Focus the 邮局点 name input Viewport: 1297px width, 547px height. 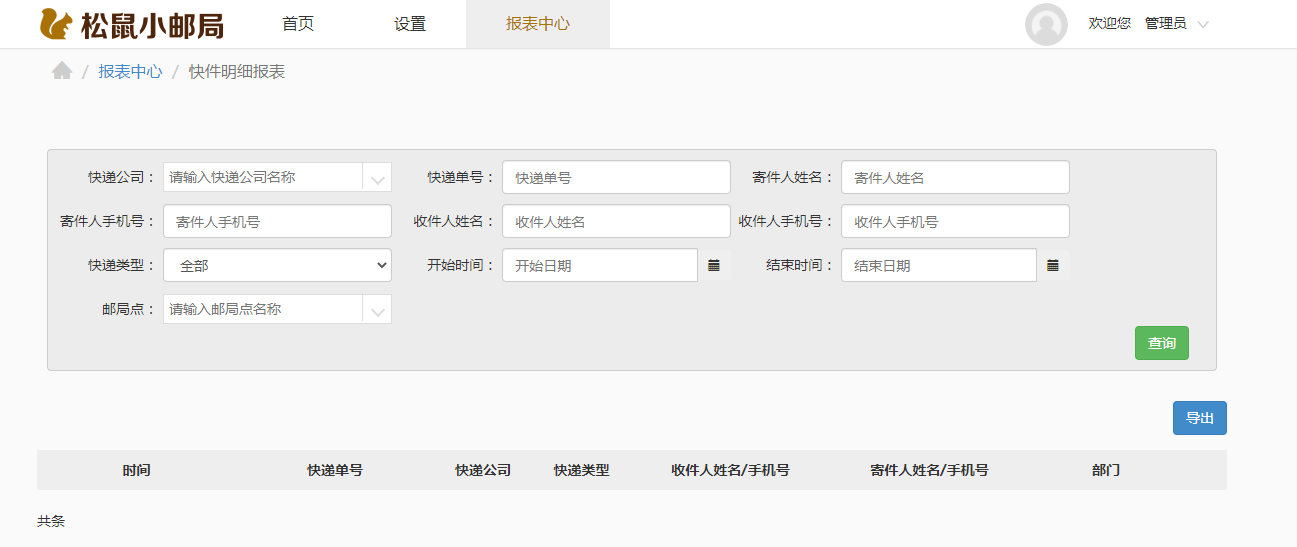(263, 310)
